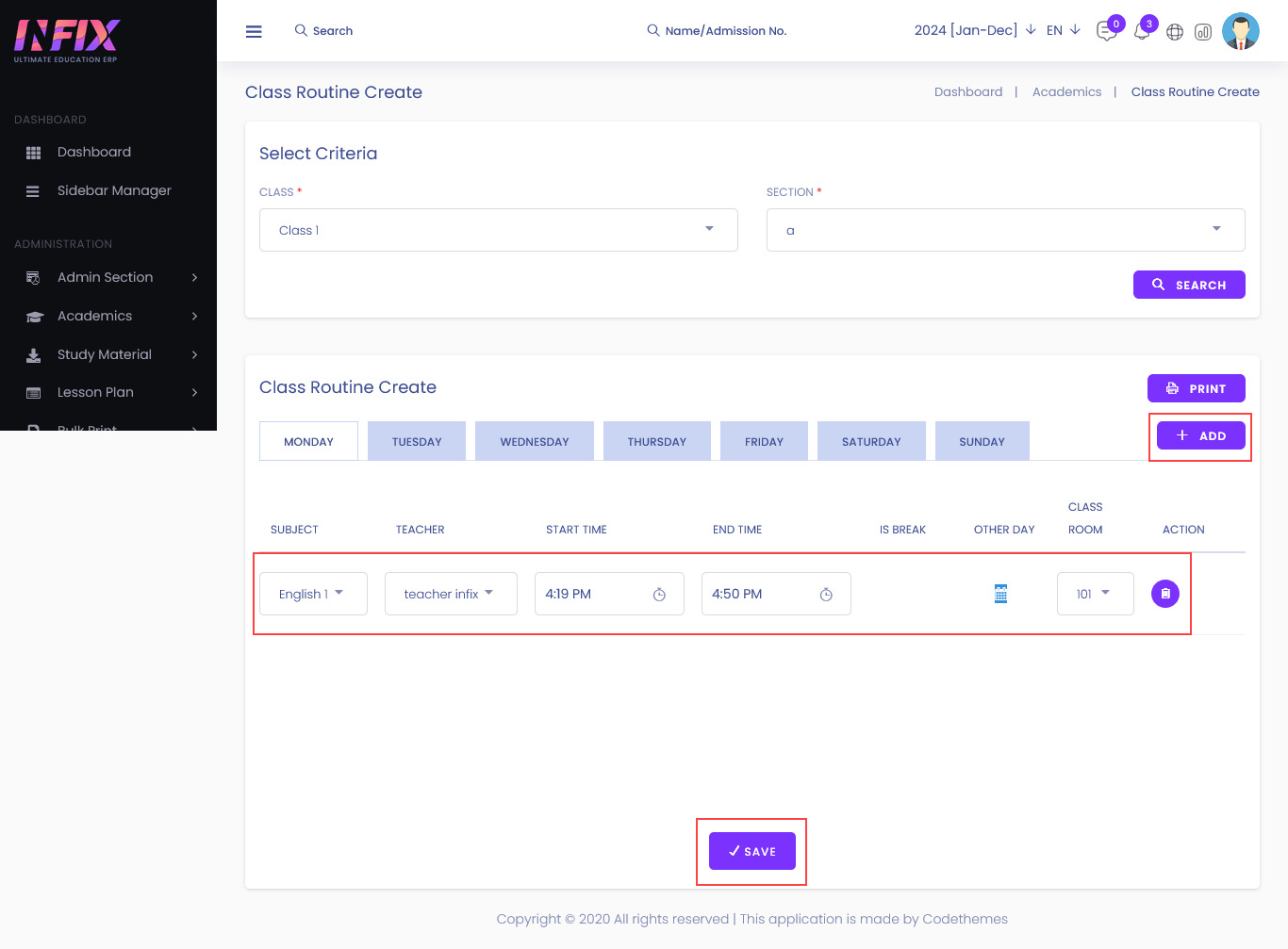The width and height of the screenshot is (1288, 949).
Task: Click the Search input in header
Action: [x=333, y=31]
